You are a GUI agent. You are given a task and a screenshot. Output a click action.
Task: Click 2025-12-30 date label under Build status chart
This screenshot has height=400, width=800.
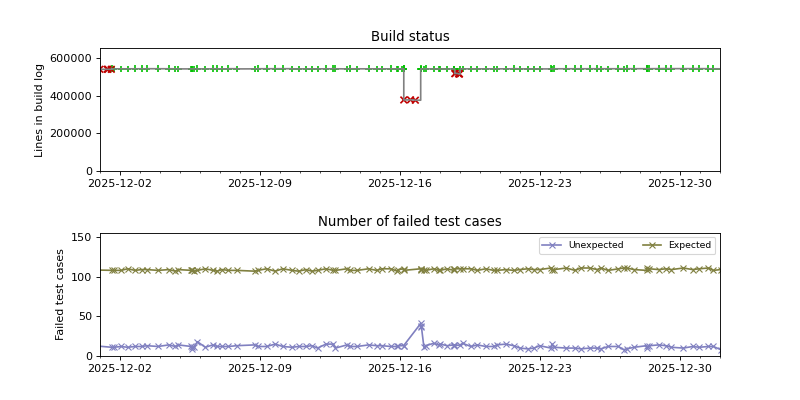[x=680, y=183]
